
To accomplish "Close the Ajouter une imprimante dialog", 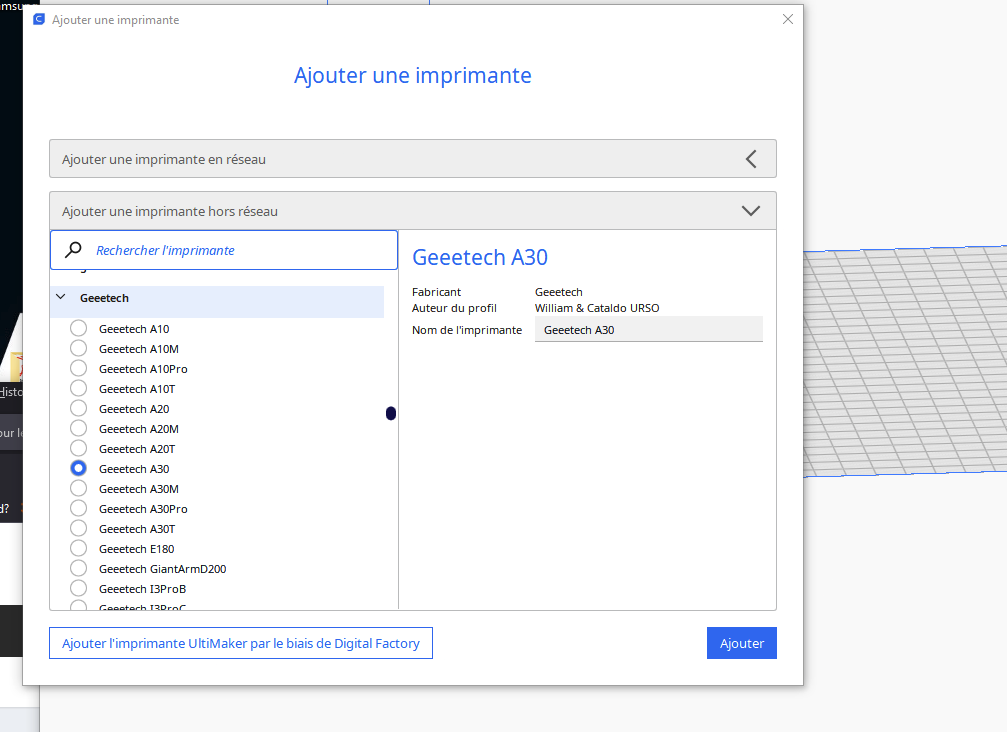I will [x=787, y=19].
